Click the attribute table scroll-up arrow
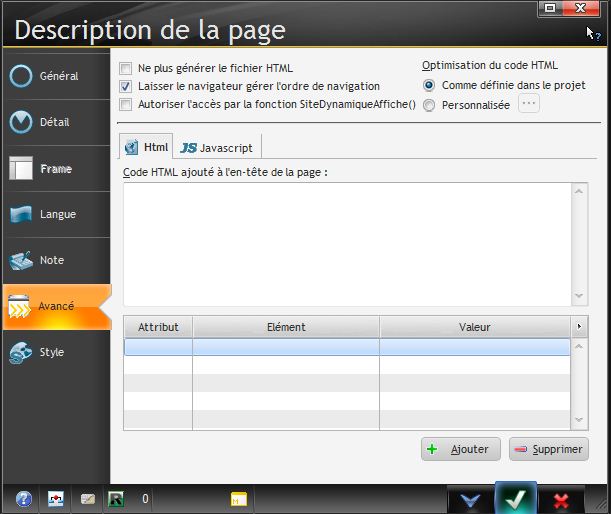 (579, 346)
